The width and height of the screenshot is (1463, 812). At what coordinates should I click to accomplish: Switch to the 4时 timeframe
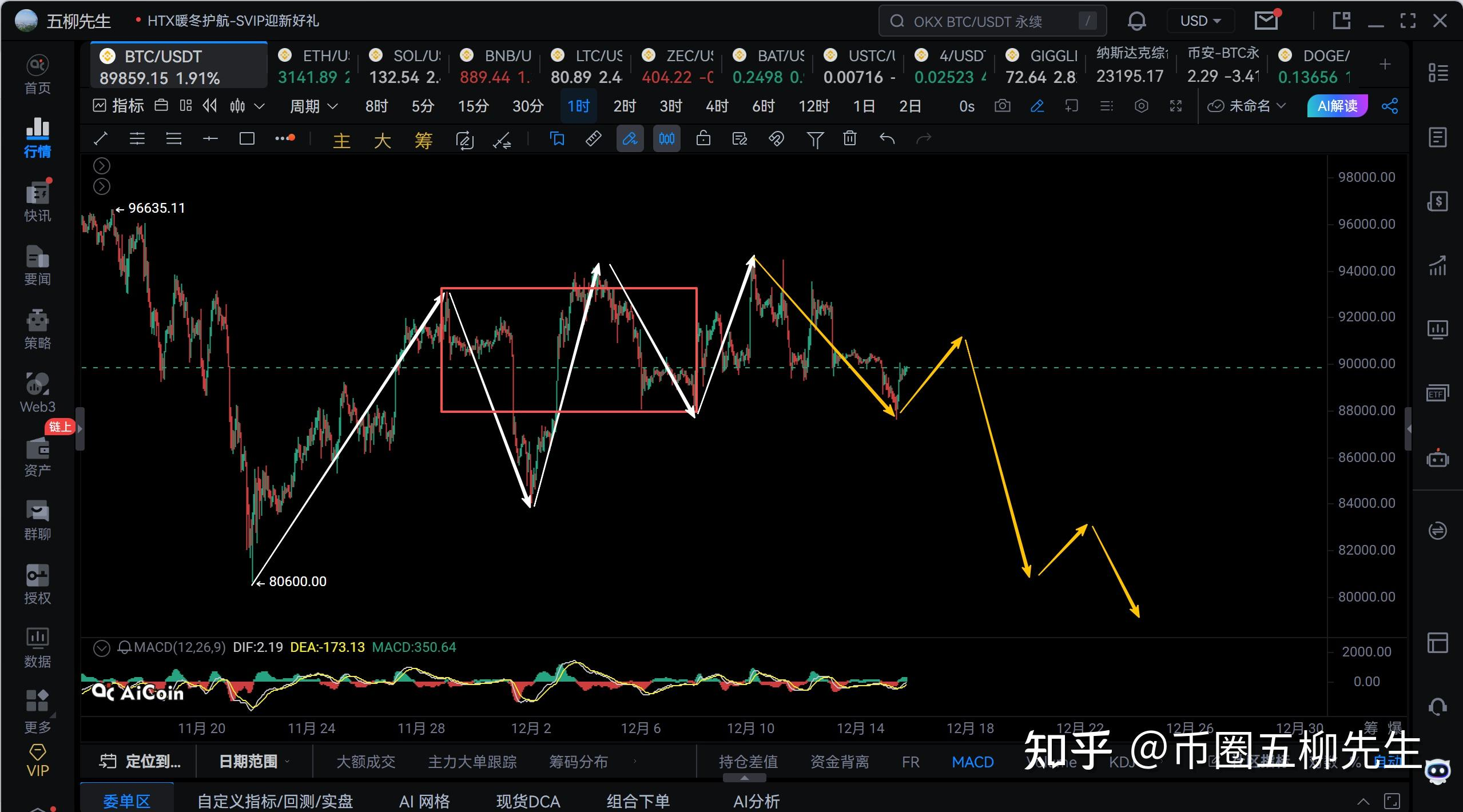point(717,106)
